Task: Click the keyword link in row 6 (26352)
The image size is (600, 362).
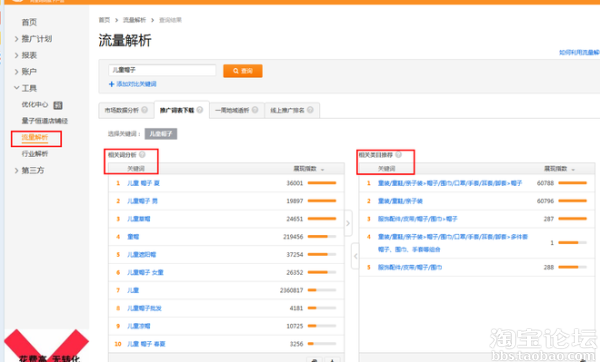Action: coord(145,272)
